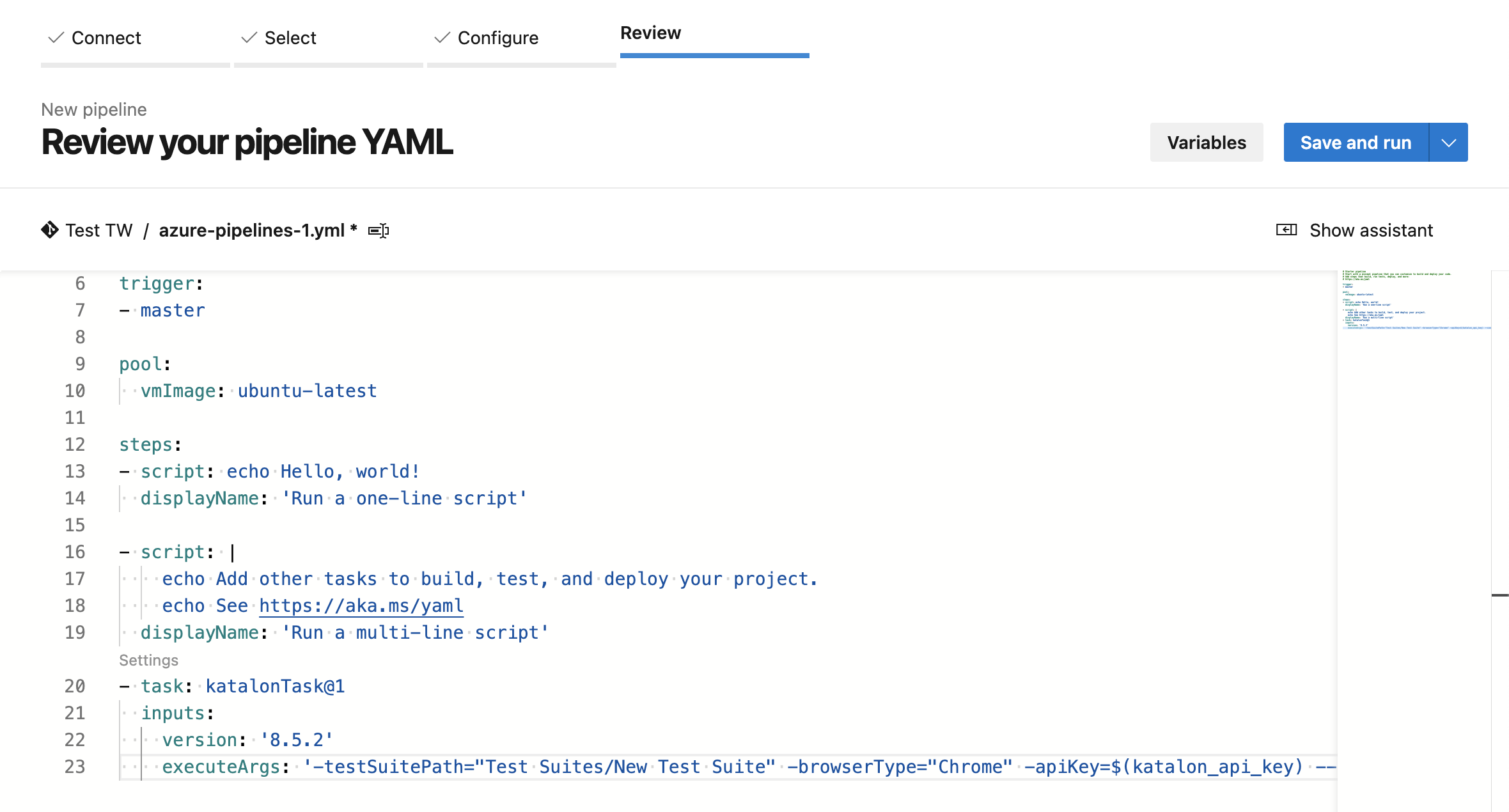Click the checkmark icon next to Select
The image size is (1509, 812).
(x=249, y=38)
